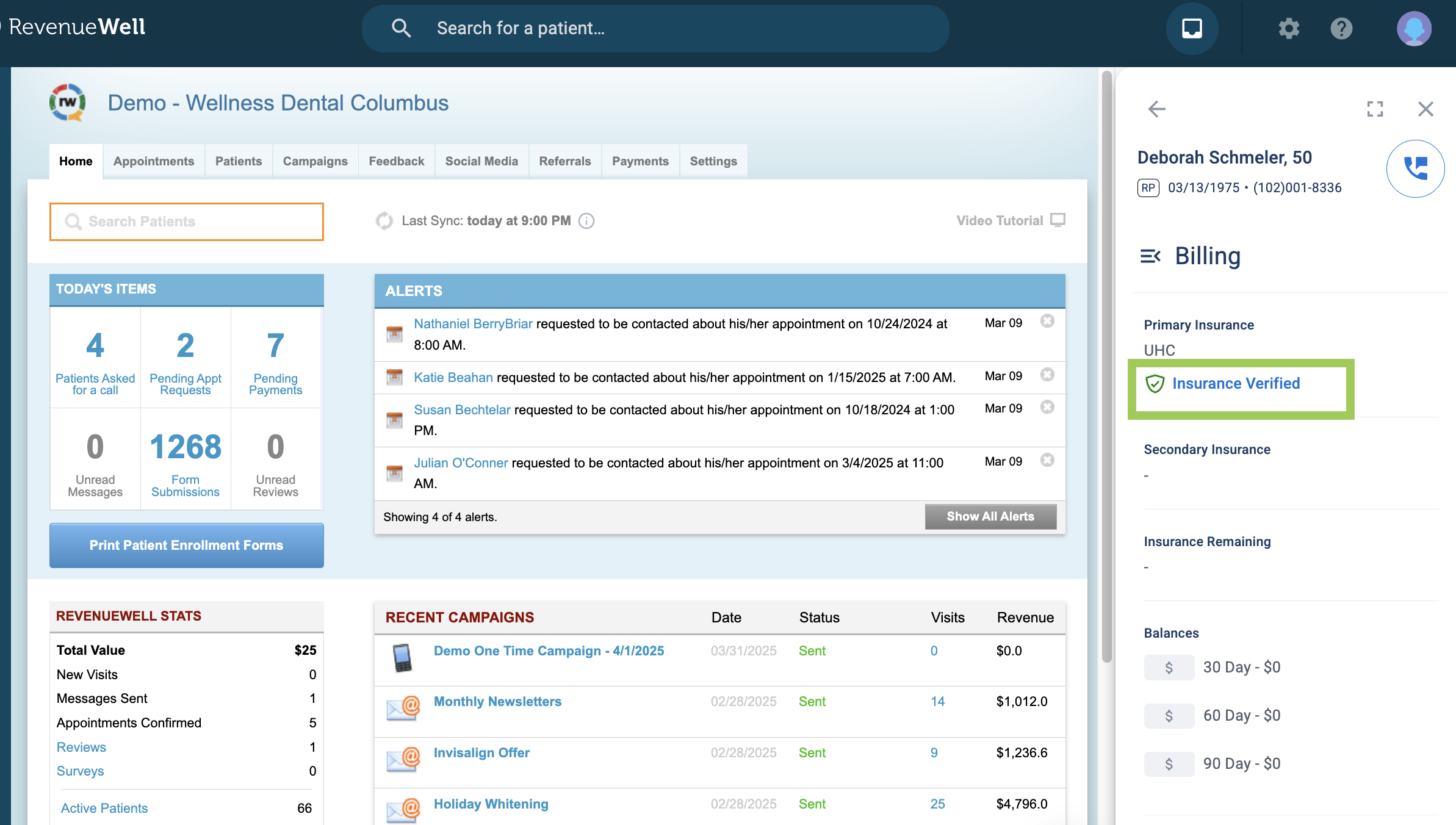The width and height of the screenshot is (1456, 825).
Task: Click the calendar icon beside Nathaniel BerryBriar alert
Action: [395, 334]
